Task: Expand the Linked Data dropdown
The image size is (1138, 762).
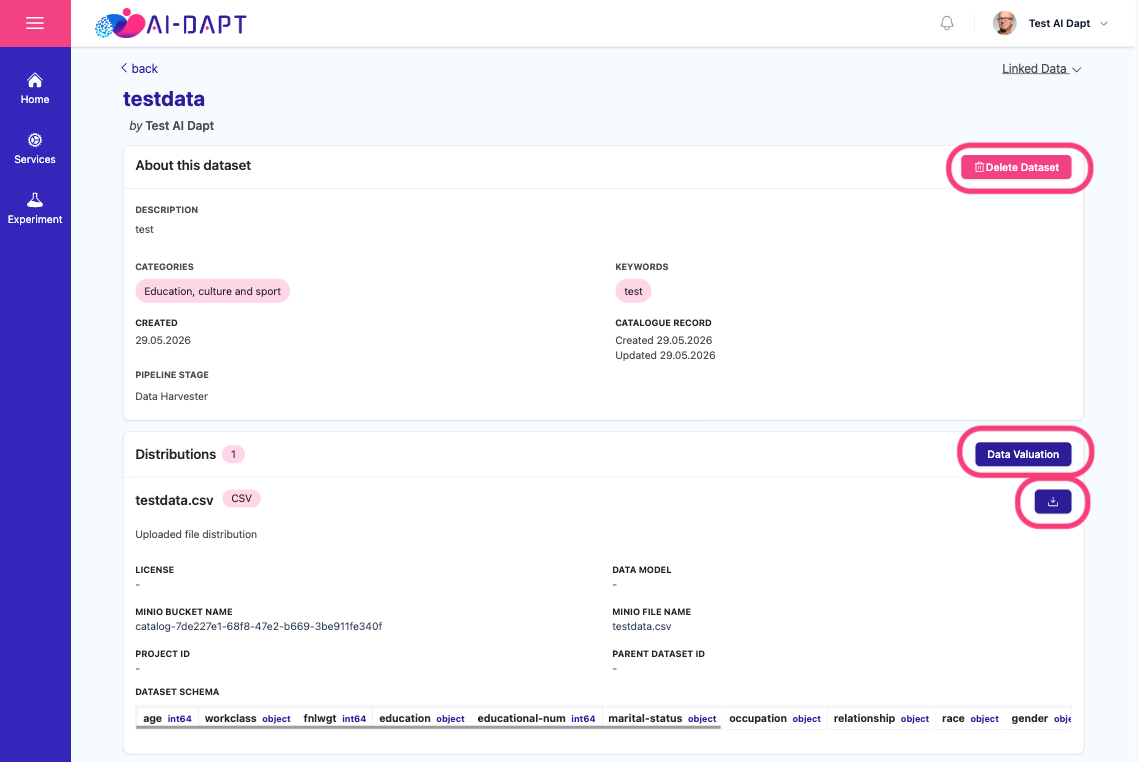Action: 1041,69
